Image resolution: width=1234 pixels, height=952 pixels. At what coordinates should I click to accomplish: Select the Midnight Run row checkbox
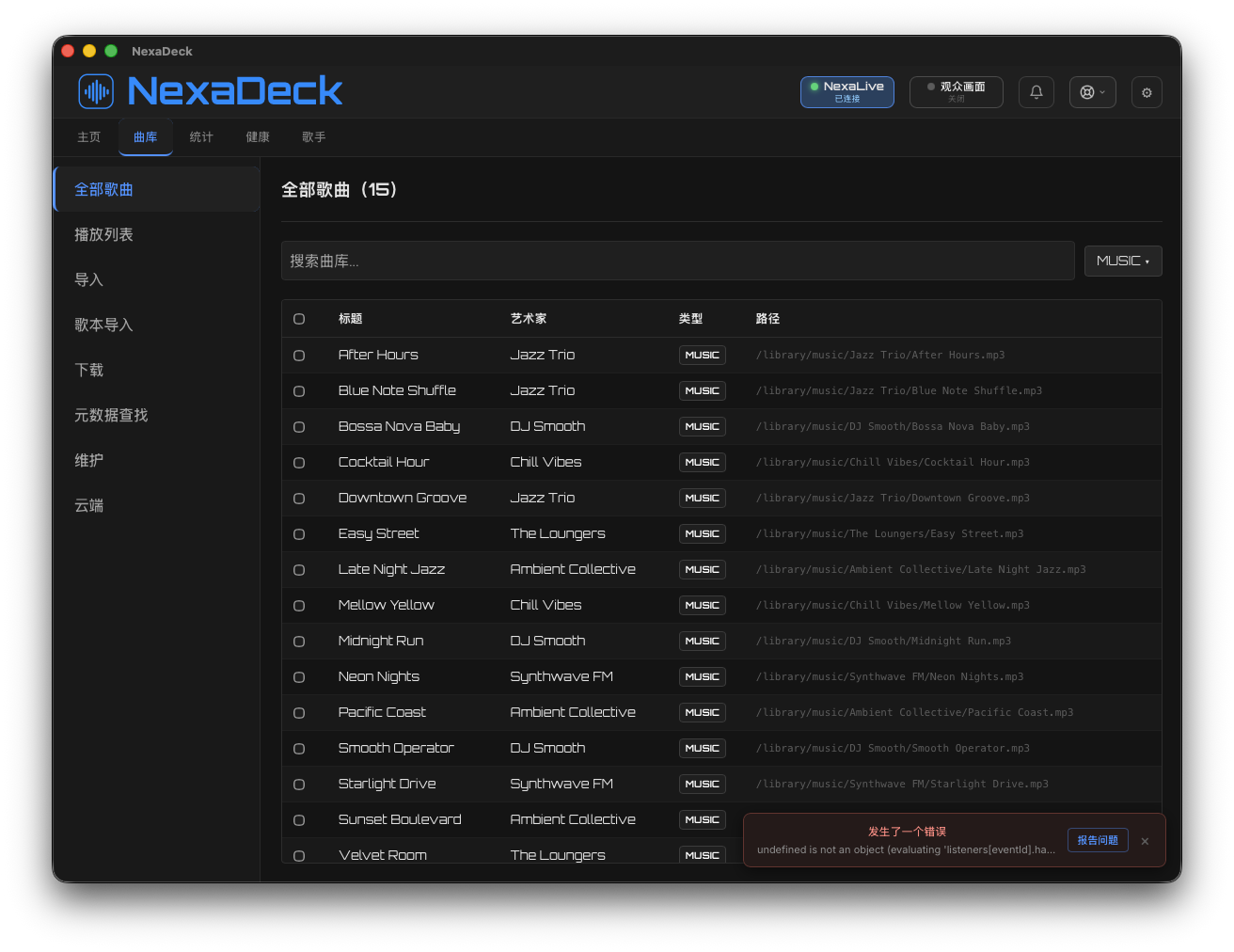[299, 642]
